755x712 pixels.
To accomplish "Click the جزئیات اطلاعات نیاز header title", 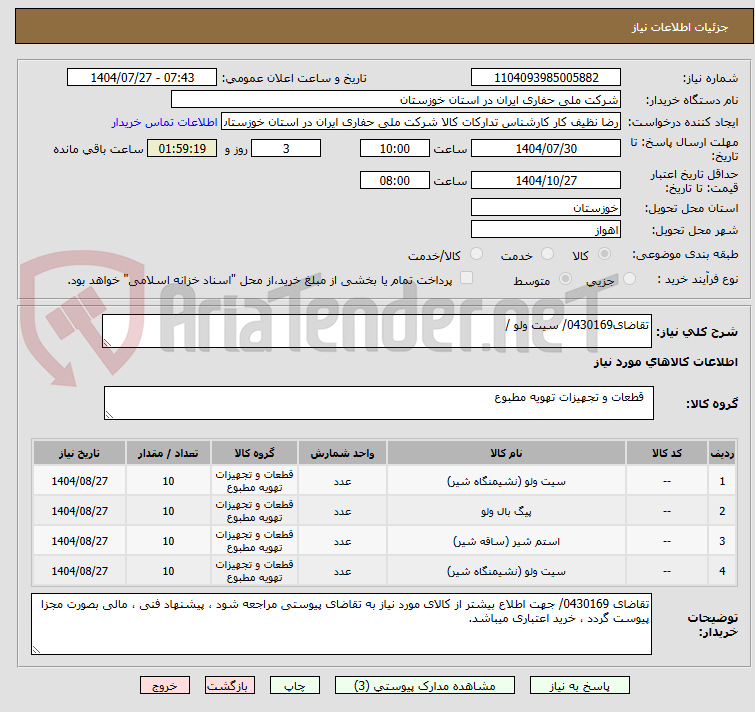I will 680,27.
